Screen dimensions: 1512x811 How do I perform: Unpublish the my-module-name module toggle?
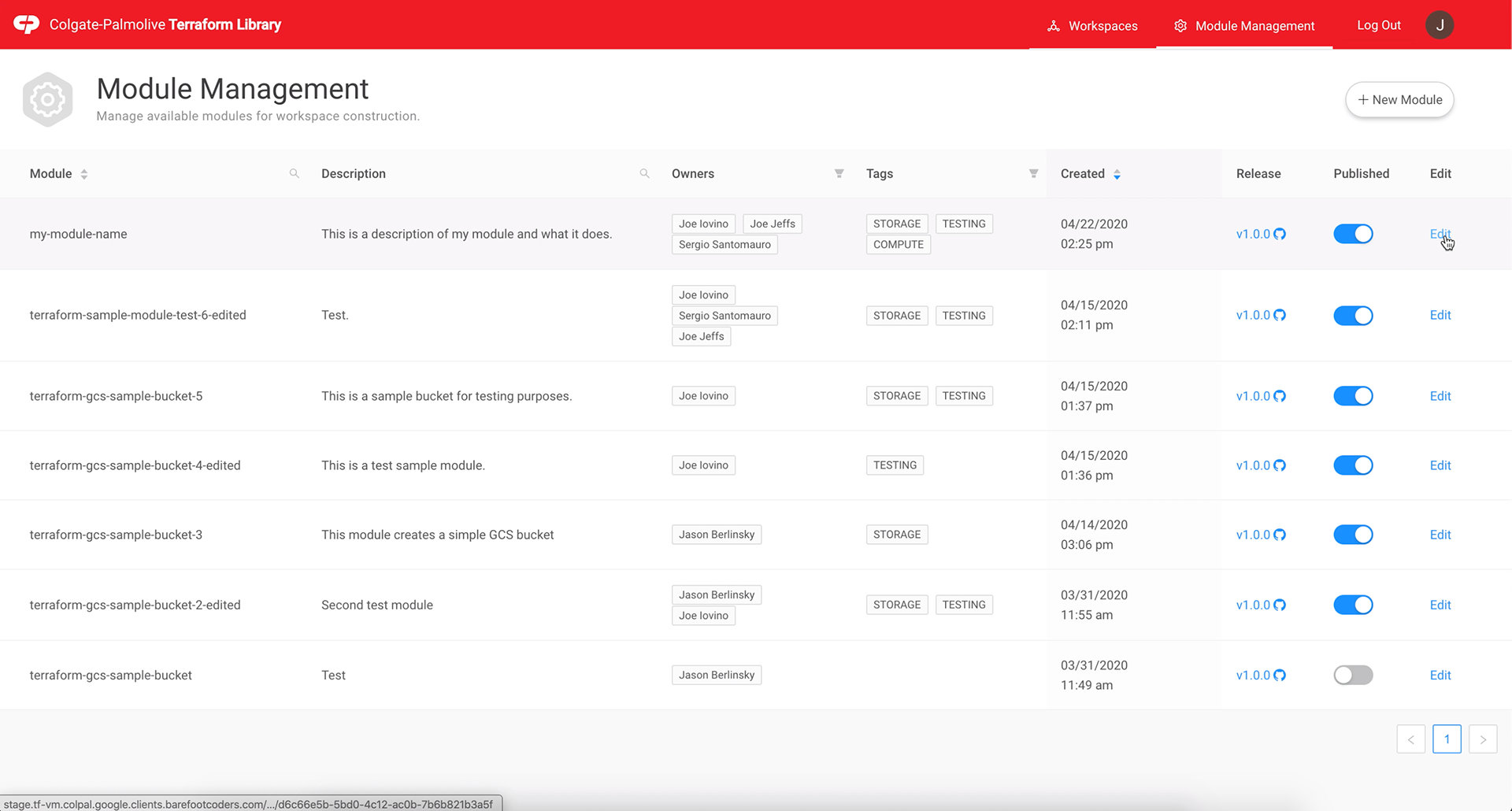[x=1353, y=234]
